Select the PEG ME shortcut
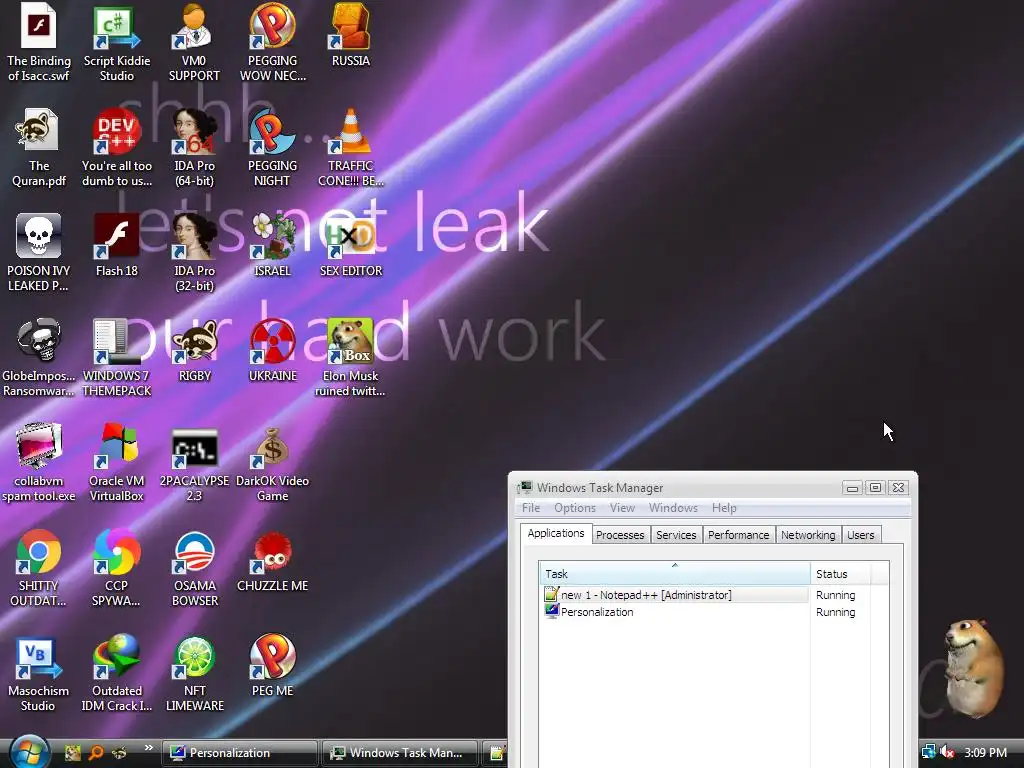Screen dimensions: 1024x768 272,666
